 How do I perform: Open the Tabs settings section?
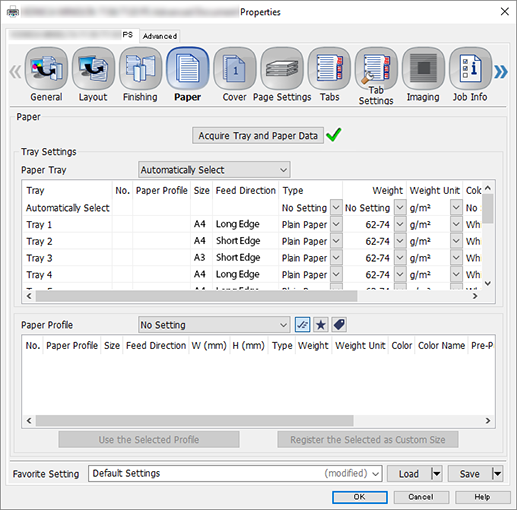pyautogui.click(x=329, y=69)
